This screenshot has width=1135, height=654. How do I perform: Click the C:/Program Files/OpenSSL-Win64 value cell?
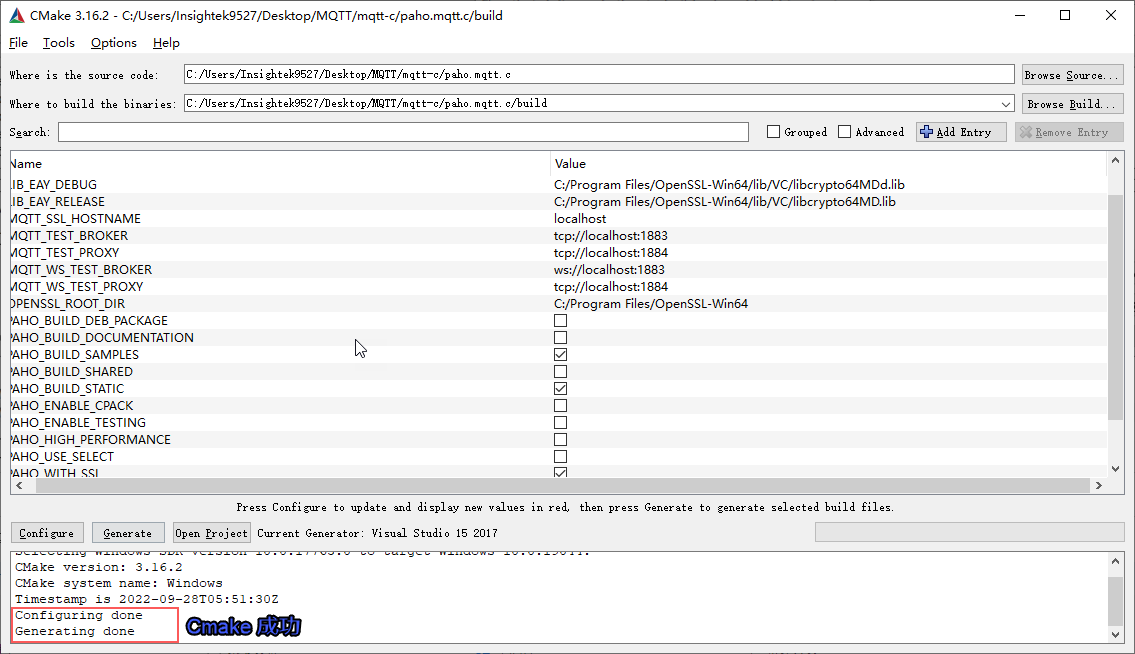click(x=651, y=304)
